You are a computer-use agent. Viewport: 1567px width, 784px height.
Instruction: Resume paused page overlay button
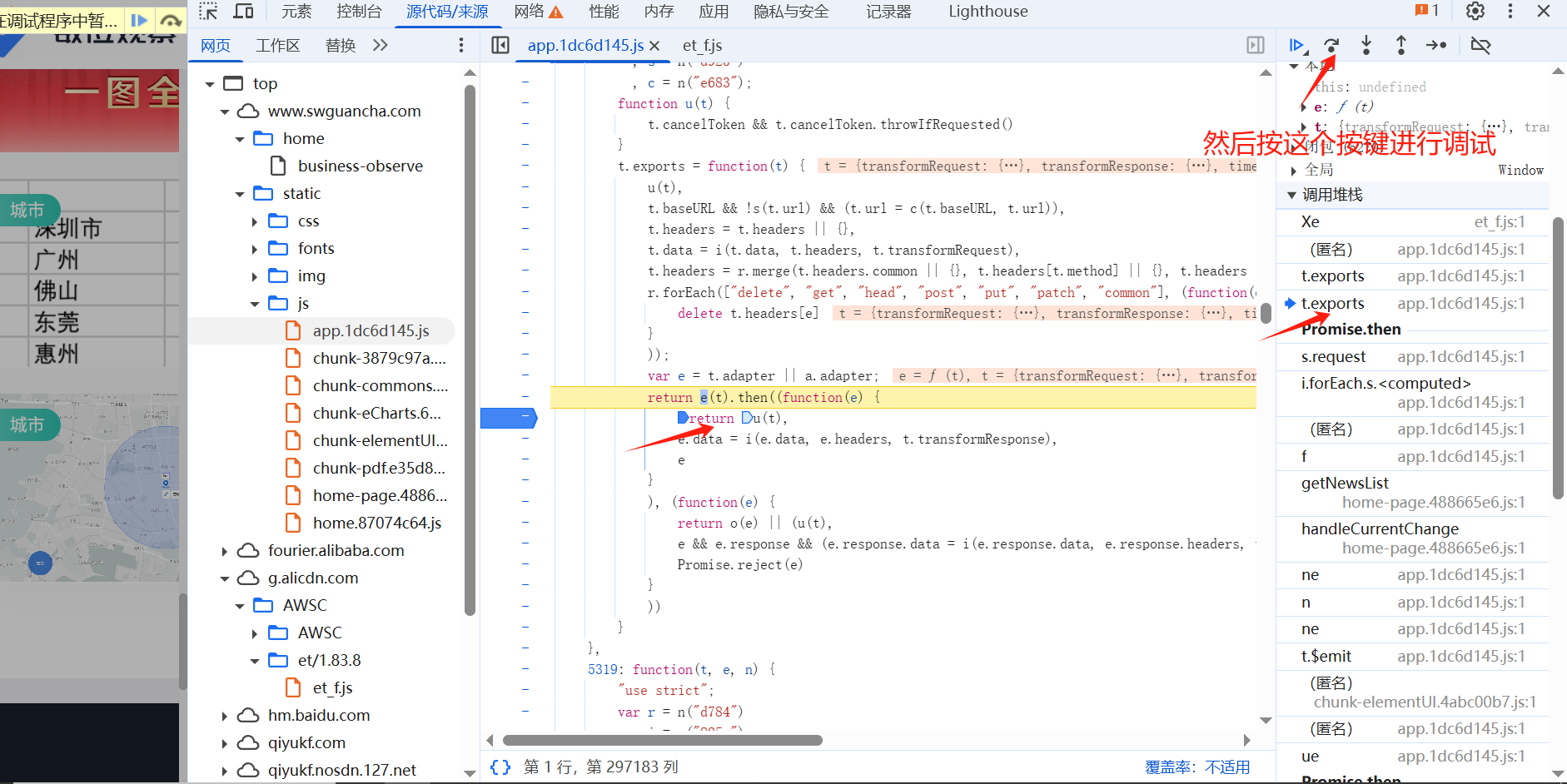point(140,20)
